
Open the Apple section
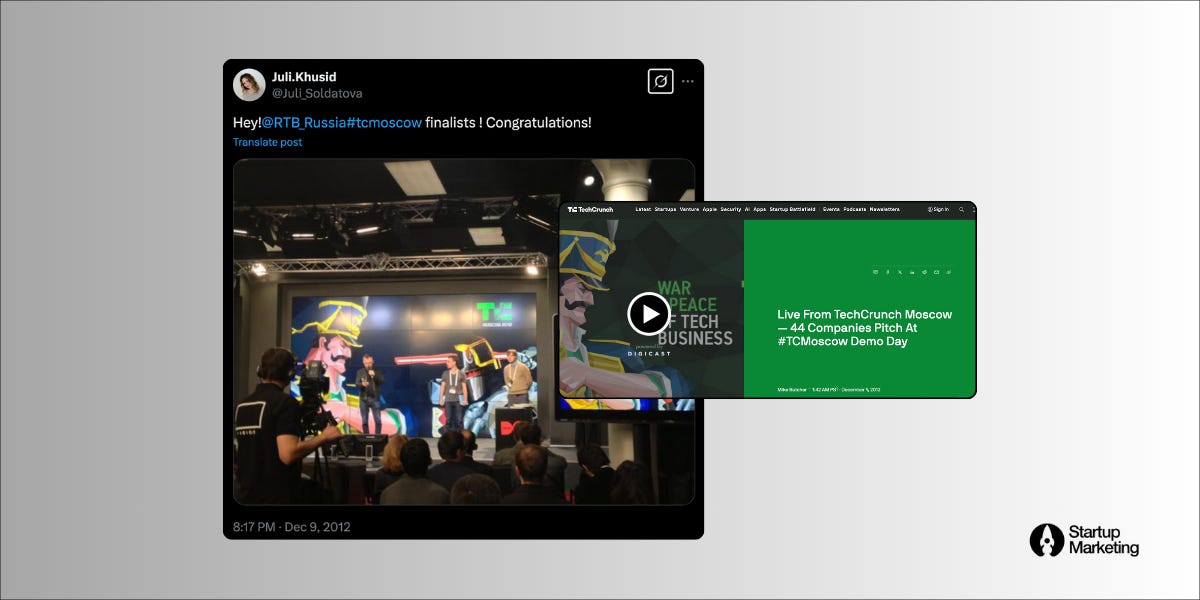coord(710,209)
